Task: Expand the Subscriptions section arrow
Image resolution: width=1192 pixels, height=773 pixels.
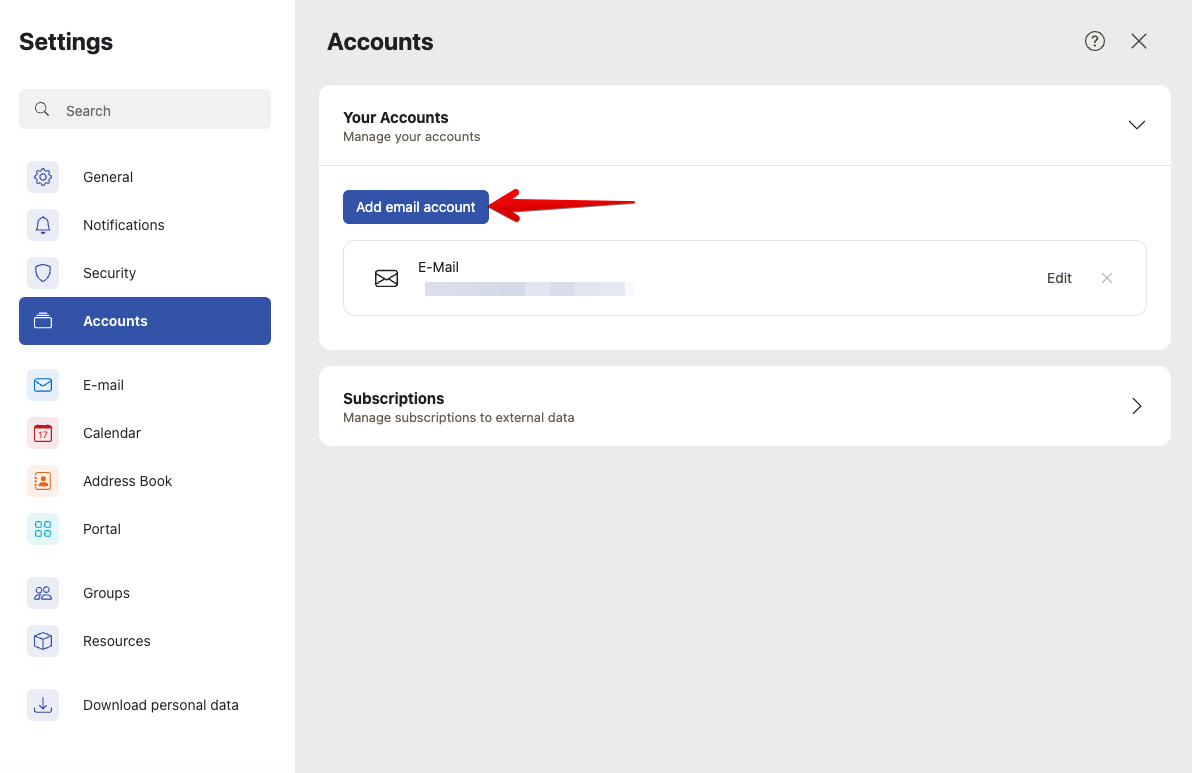Action: [x=1136, y=406]
